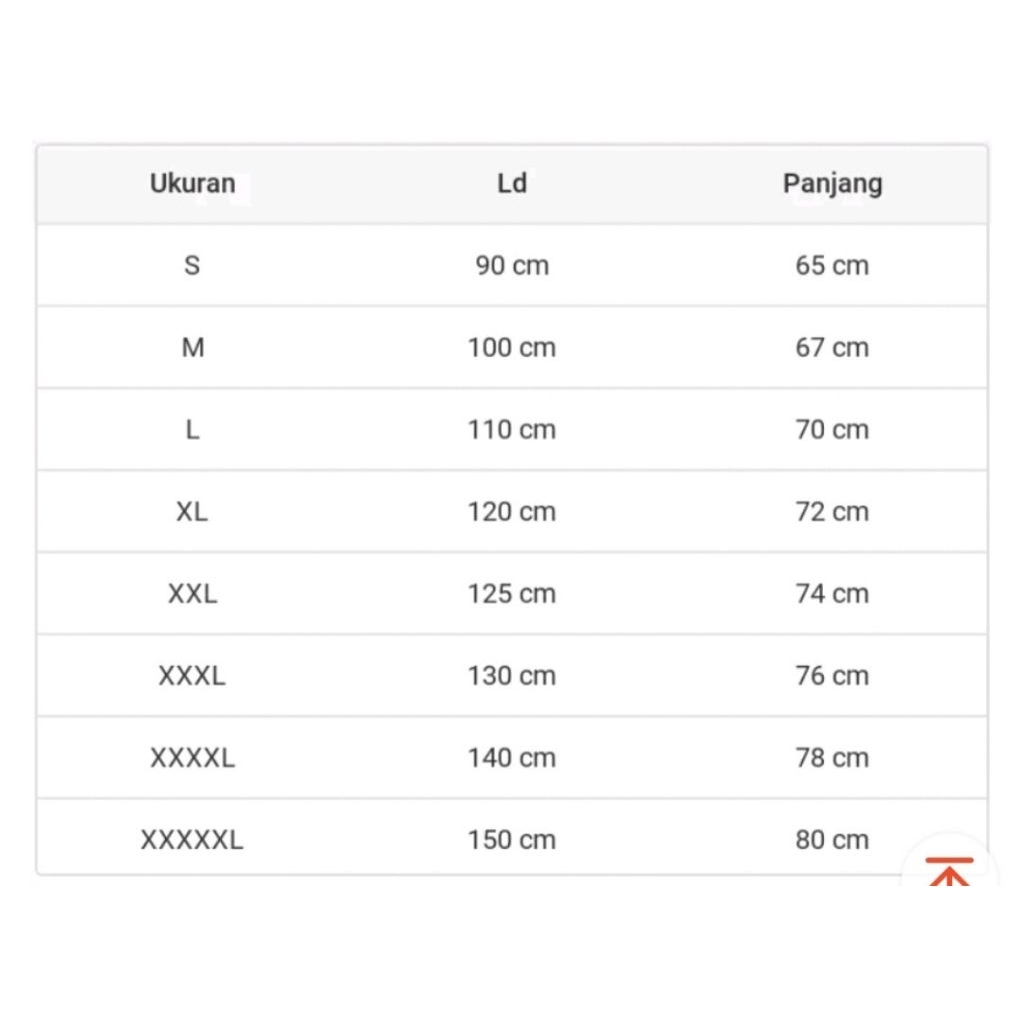Click the 125 cm Ld value
1024x1024 pixels.
coord(512,594)
